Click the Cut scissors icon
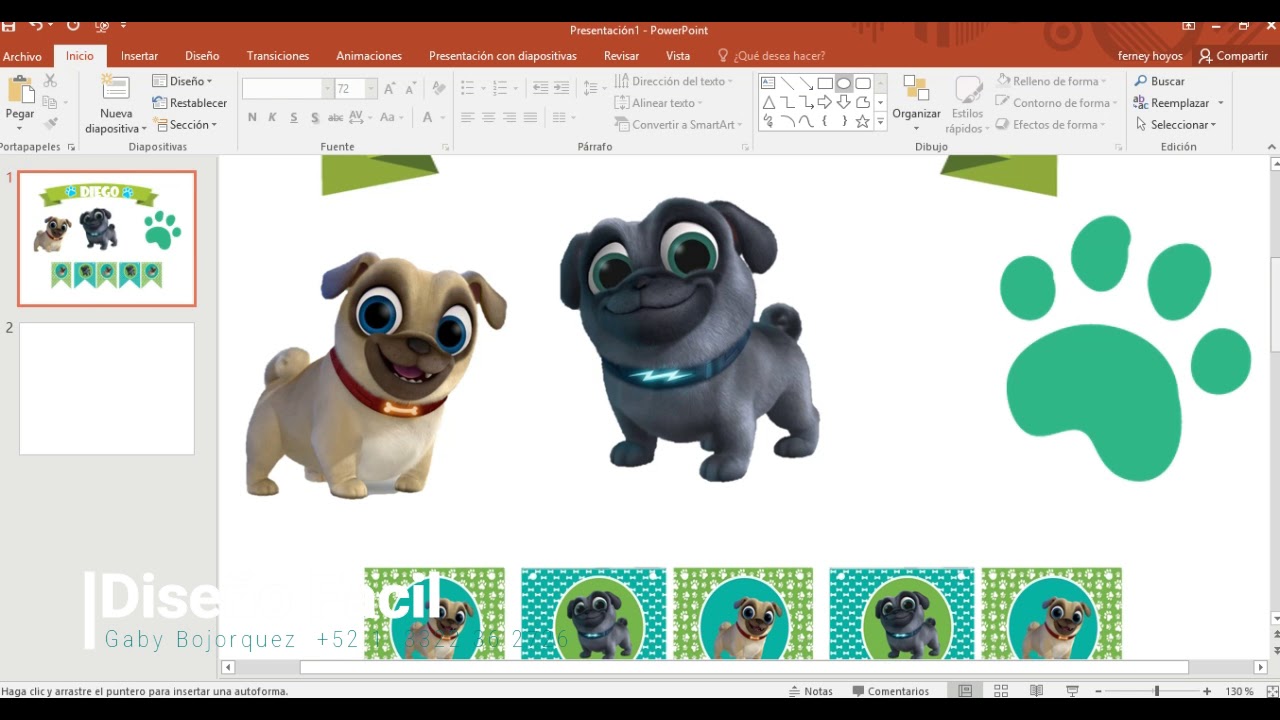 tap(50, 81)
